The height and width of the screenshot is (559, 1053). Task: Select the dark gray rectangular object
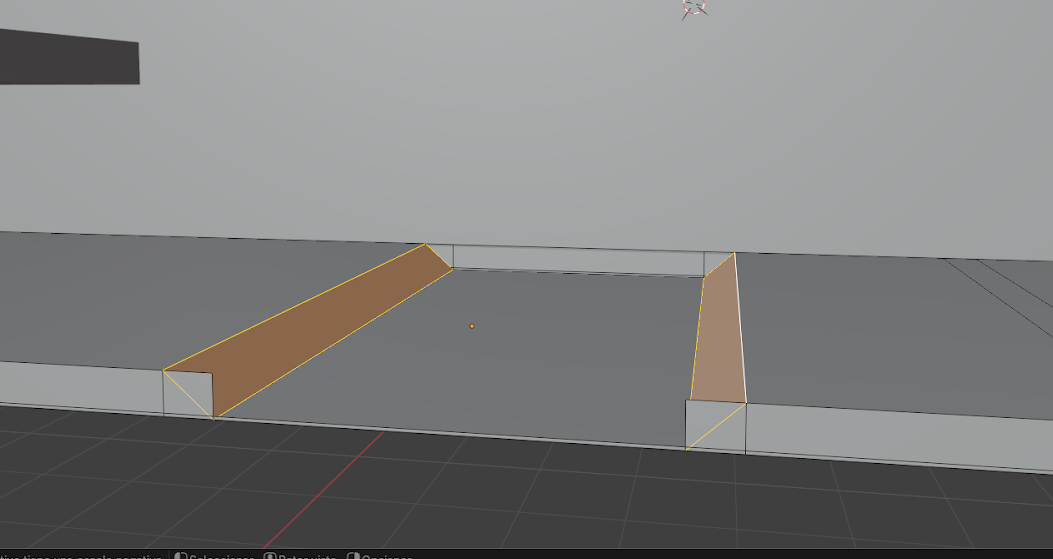pos(69,56)
